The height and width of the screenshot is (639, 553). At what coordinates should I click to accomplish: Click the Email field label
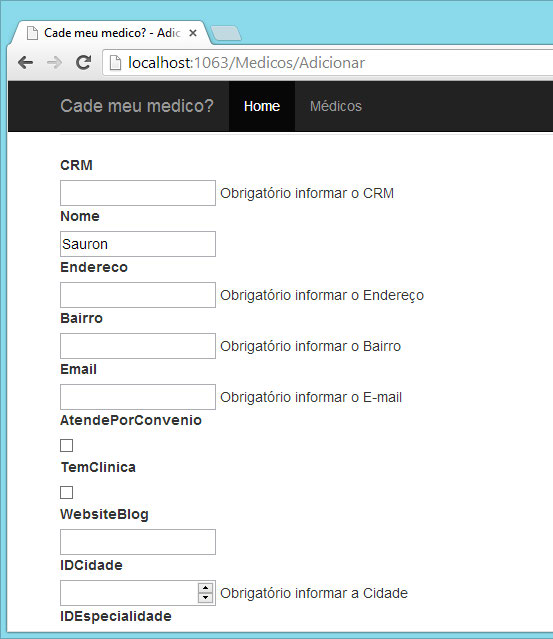[78, 369]
